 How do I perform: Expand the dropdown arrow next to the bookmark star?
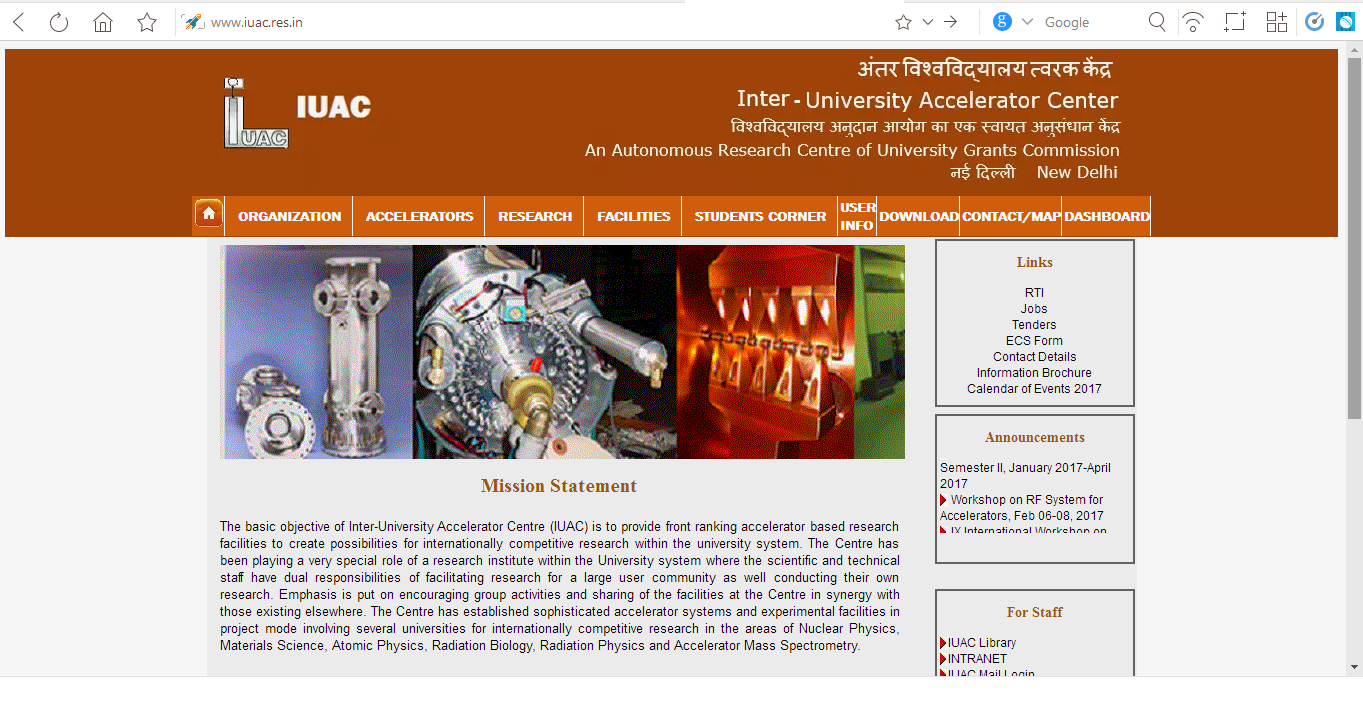928,22
